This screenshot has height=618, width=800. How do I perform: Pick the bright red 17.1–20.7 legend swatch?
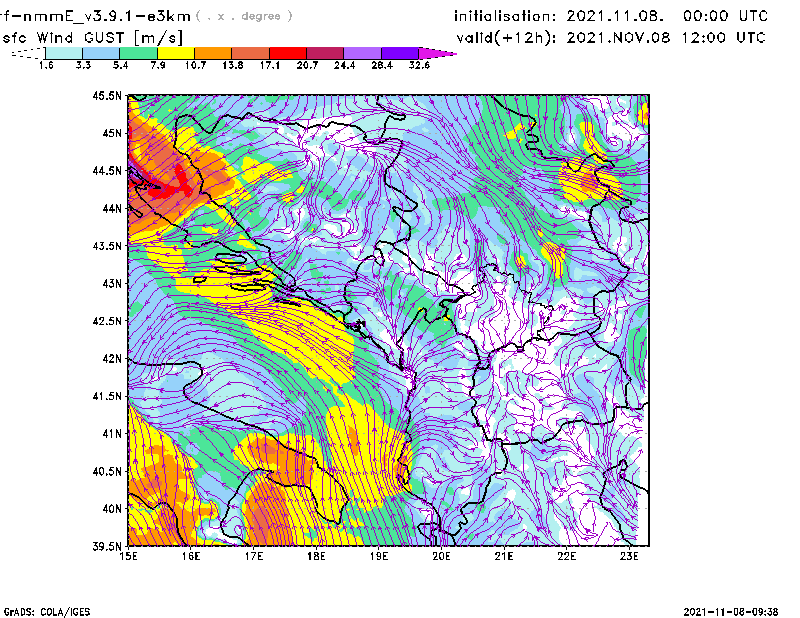click(288, 53)
